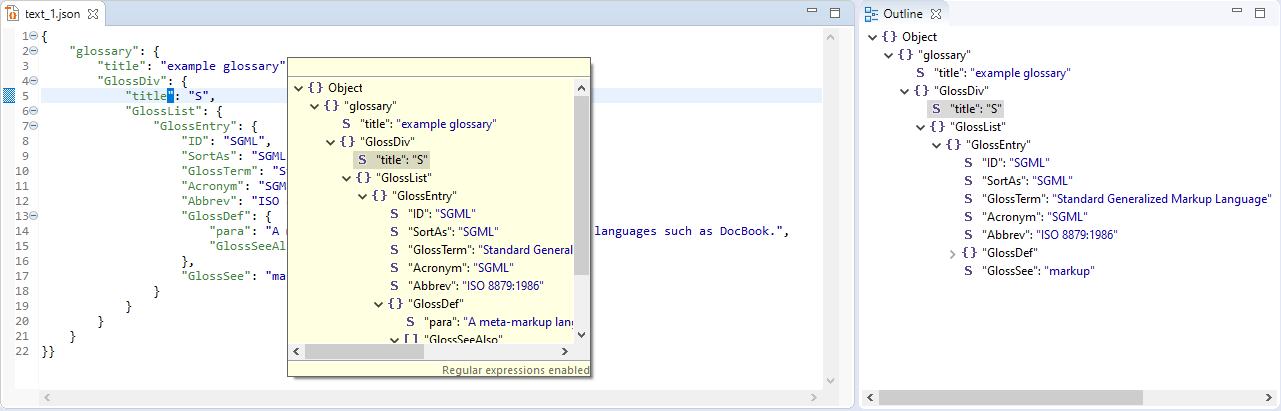This screenshot has width=1281, height=411.
Task: Click string icon beside "Acronym" in popup
Action: tap(395, 268)
